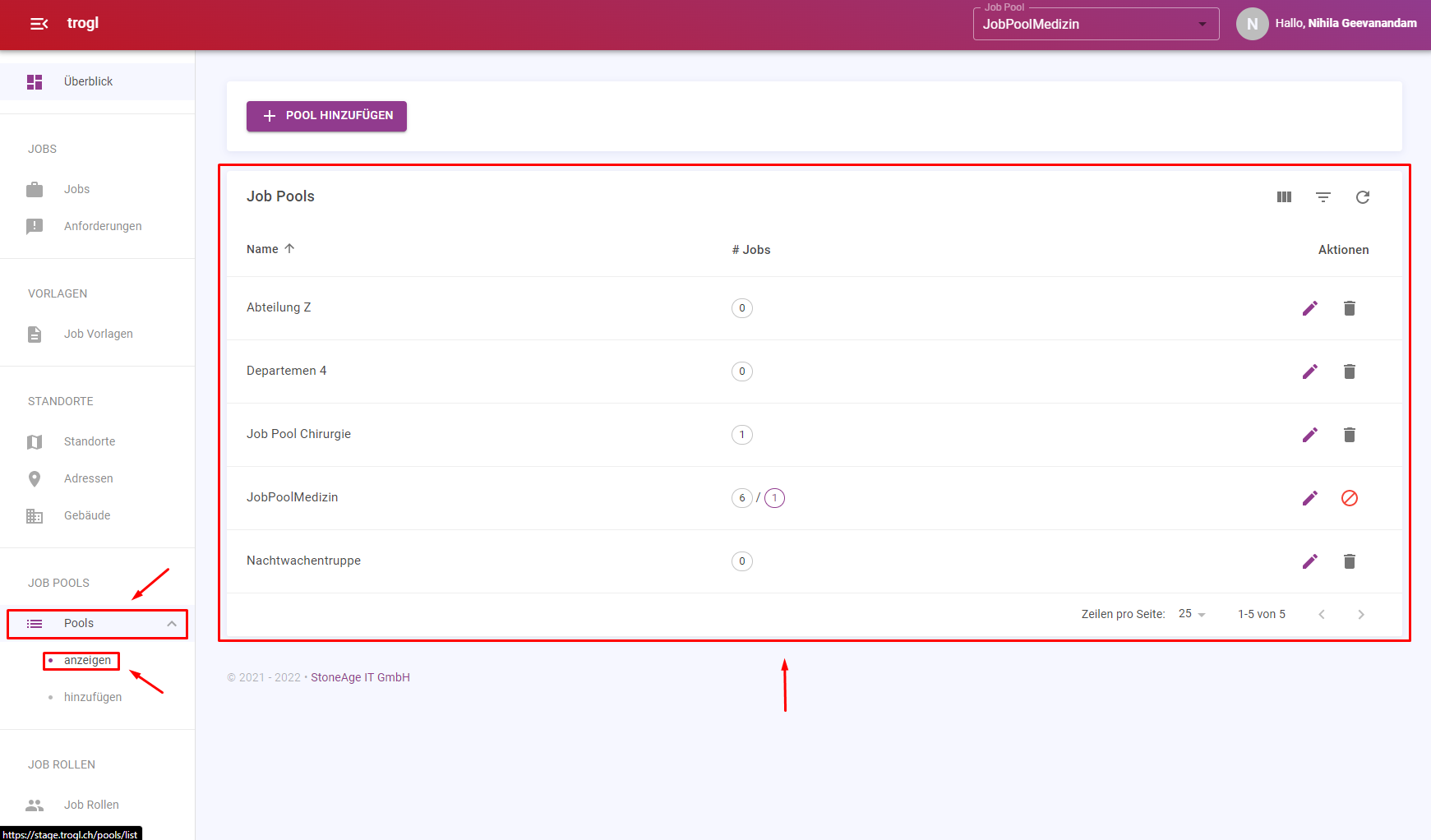Click the JobPoolMedizin row name
Image resolution: width=1431 pixels, height=840 pixels.
click(292, 497)
